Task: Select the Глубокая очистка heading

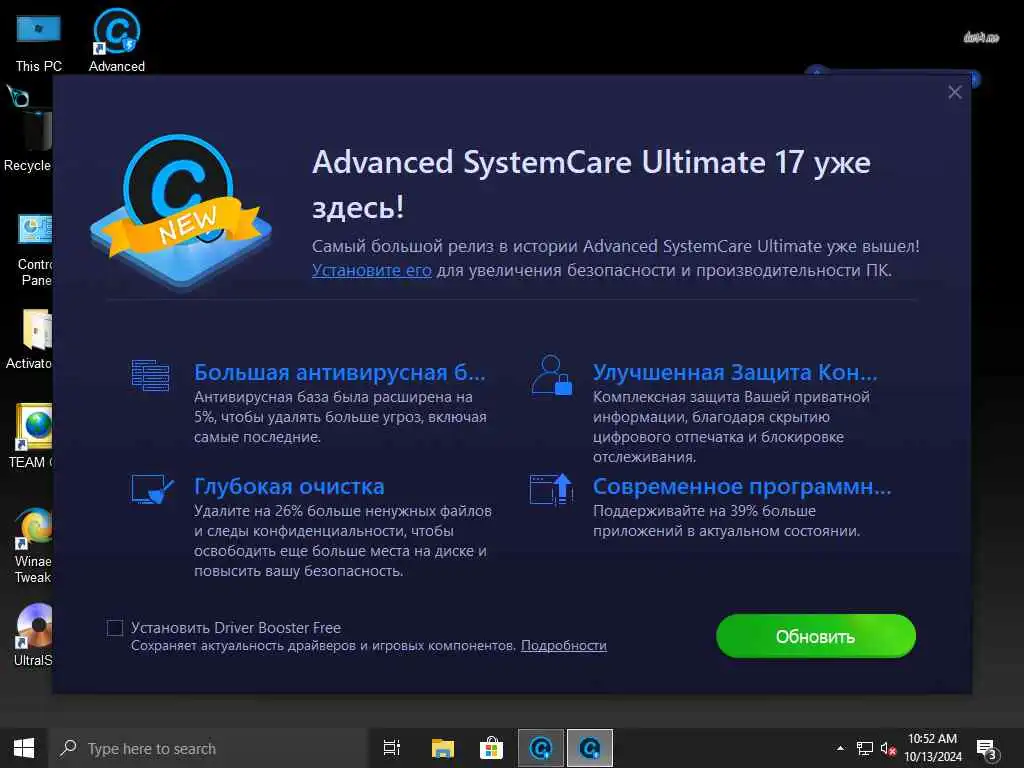Action: tap(289, 487)
